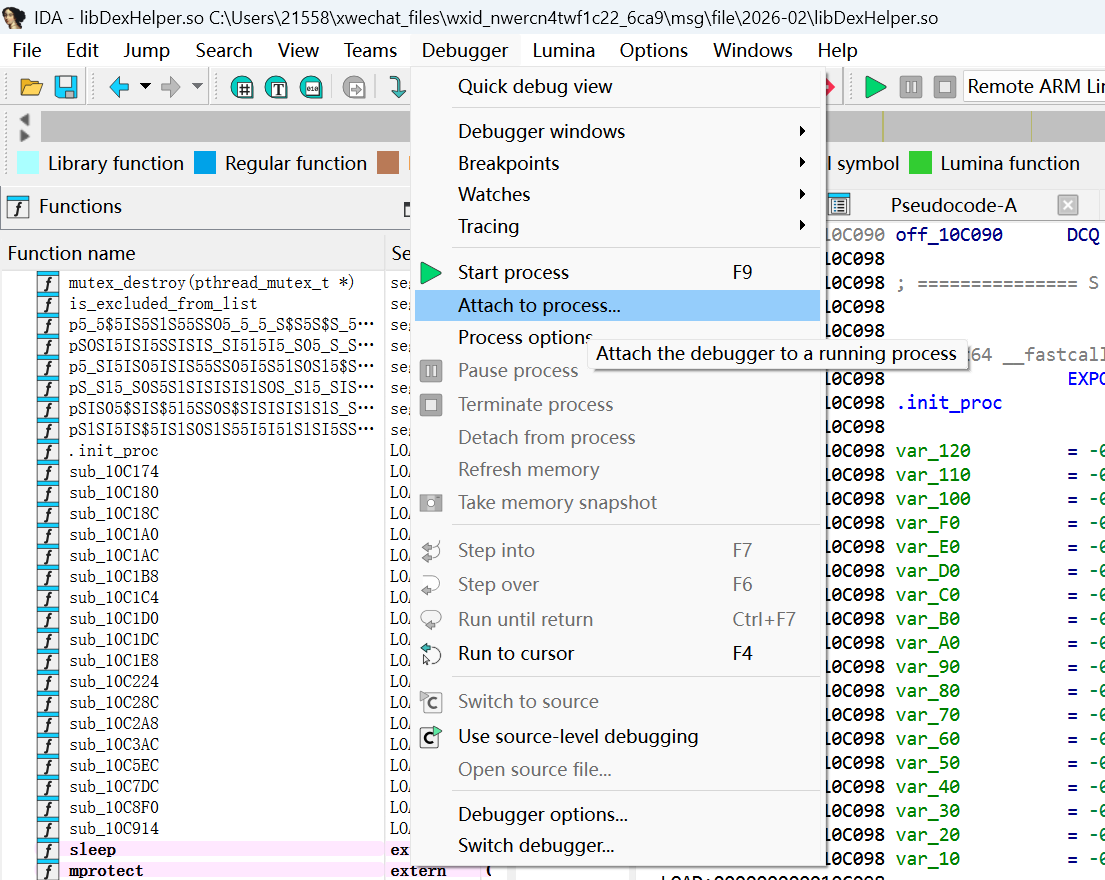
Task: Choose Run to cursor menu item
Action: coord(617,654)
